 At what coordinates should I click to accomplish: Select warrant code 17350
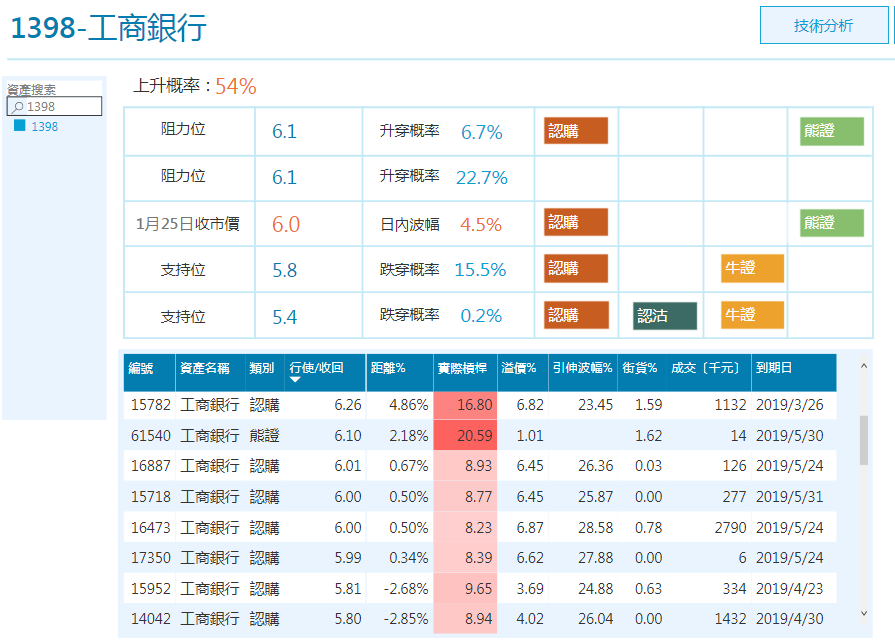tap(151, 558)
